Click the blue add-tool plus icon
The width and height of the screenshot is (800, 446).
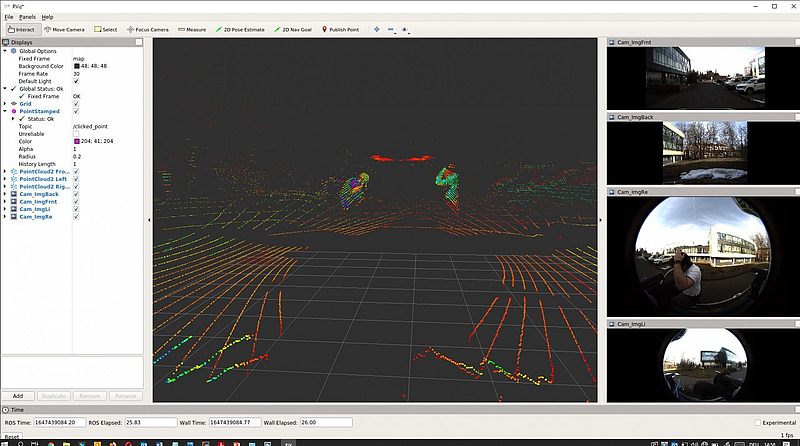[x=377, y=30]
